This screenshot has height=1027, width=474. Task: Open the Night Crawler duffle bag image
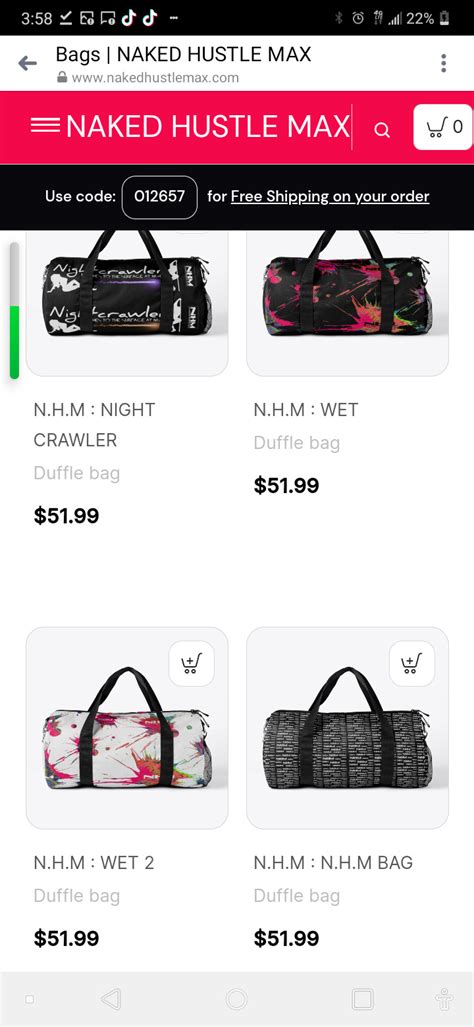127,295
